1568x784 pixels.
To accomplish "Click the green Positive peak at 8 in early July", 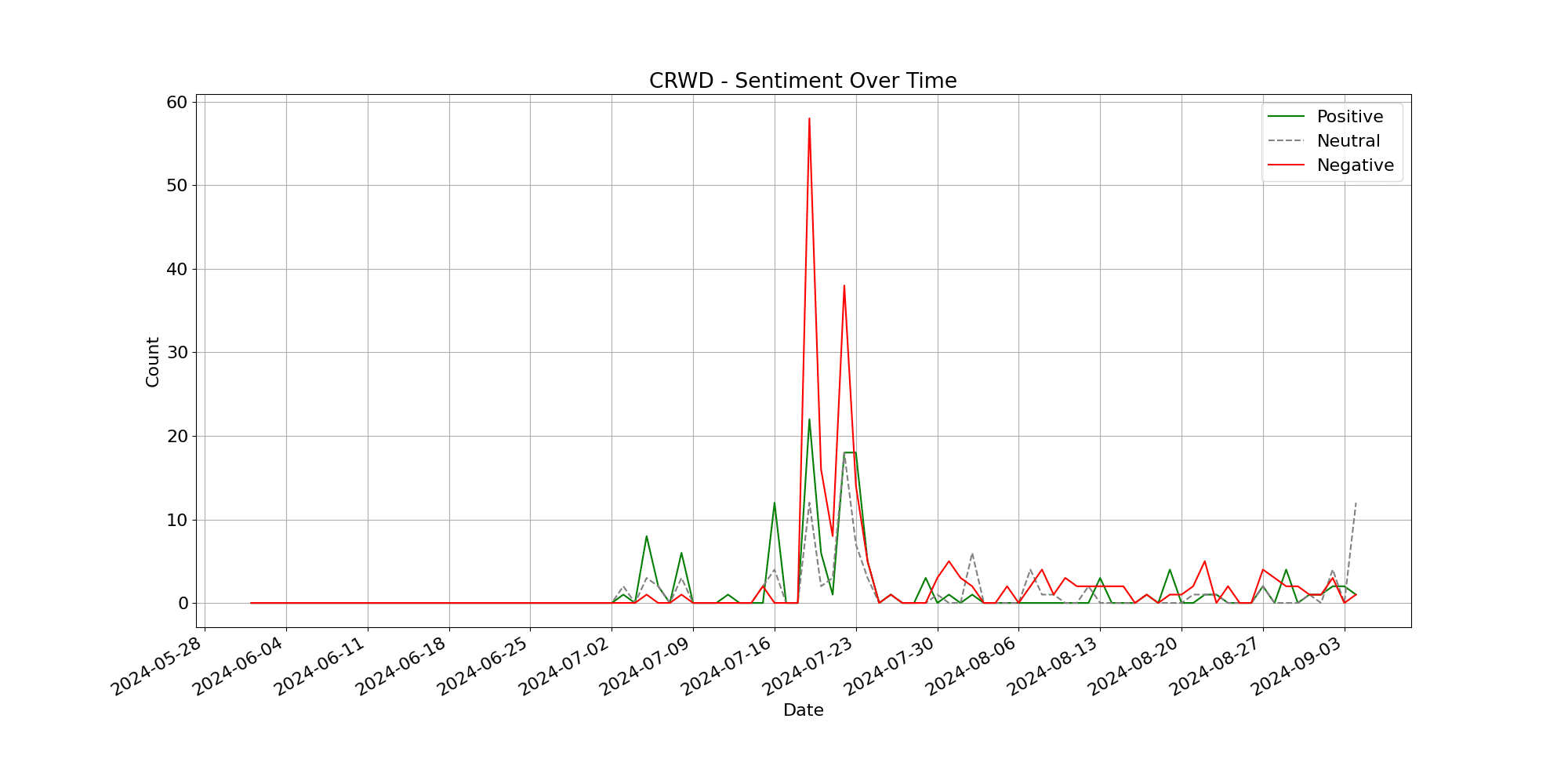I will pyautogui.click(x=646, y=536).
